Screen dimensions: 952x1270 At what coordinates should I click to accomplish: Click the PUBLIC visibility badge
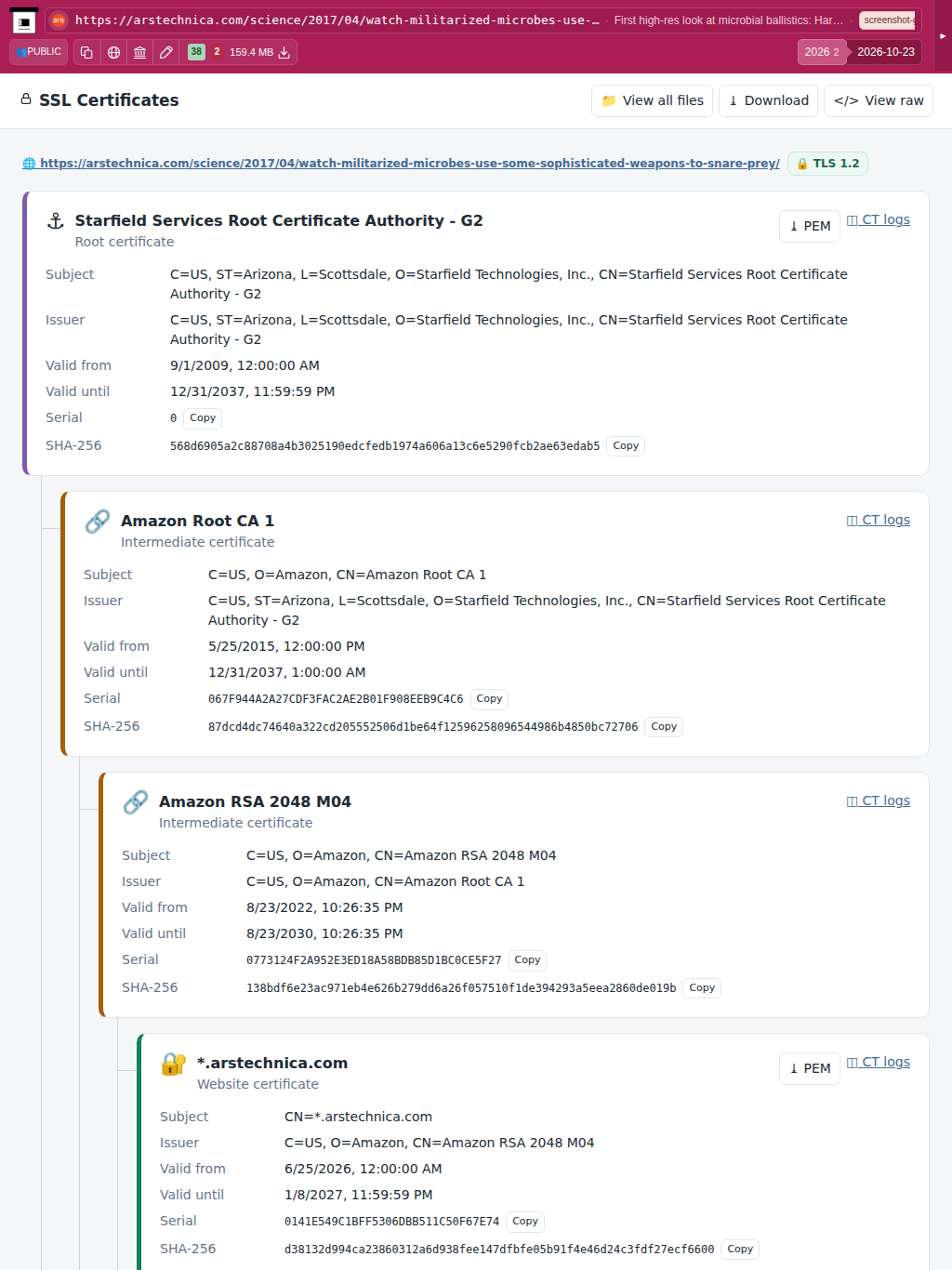click(39, 52)
